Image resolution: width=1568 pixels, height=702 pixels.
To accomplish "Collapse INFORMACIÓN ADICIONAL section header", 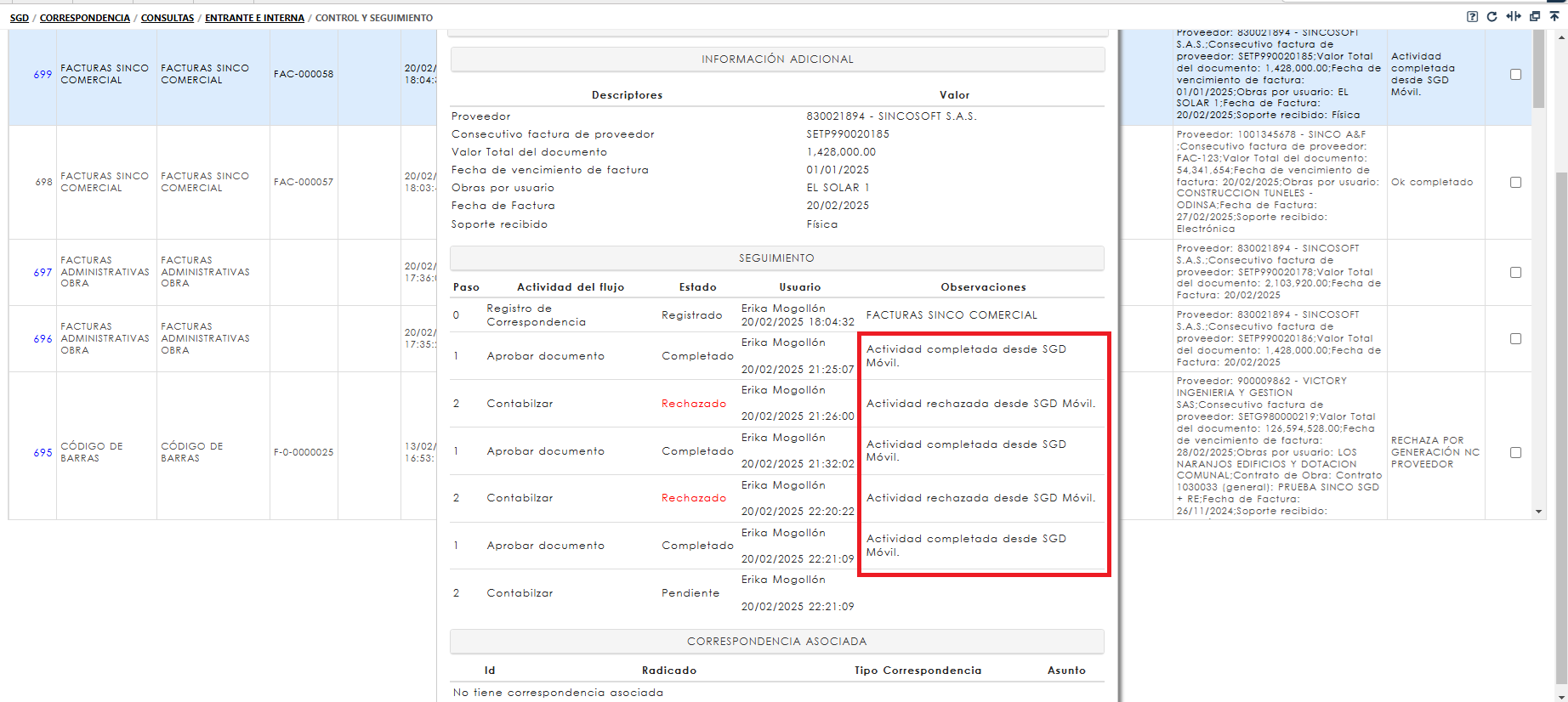I will click(x=777, y=59).
